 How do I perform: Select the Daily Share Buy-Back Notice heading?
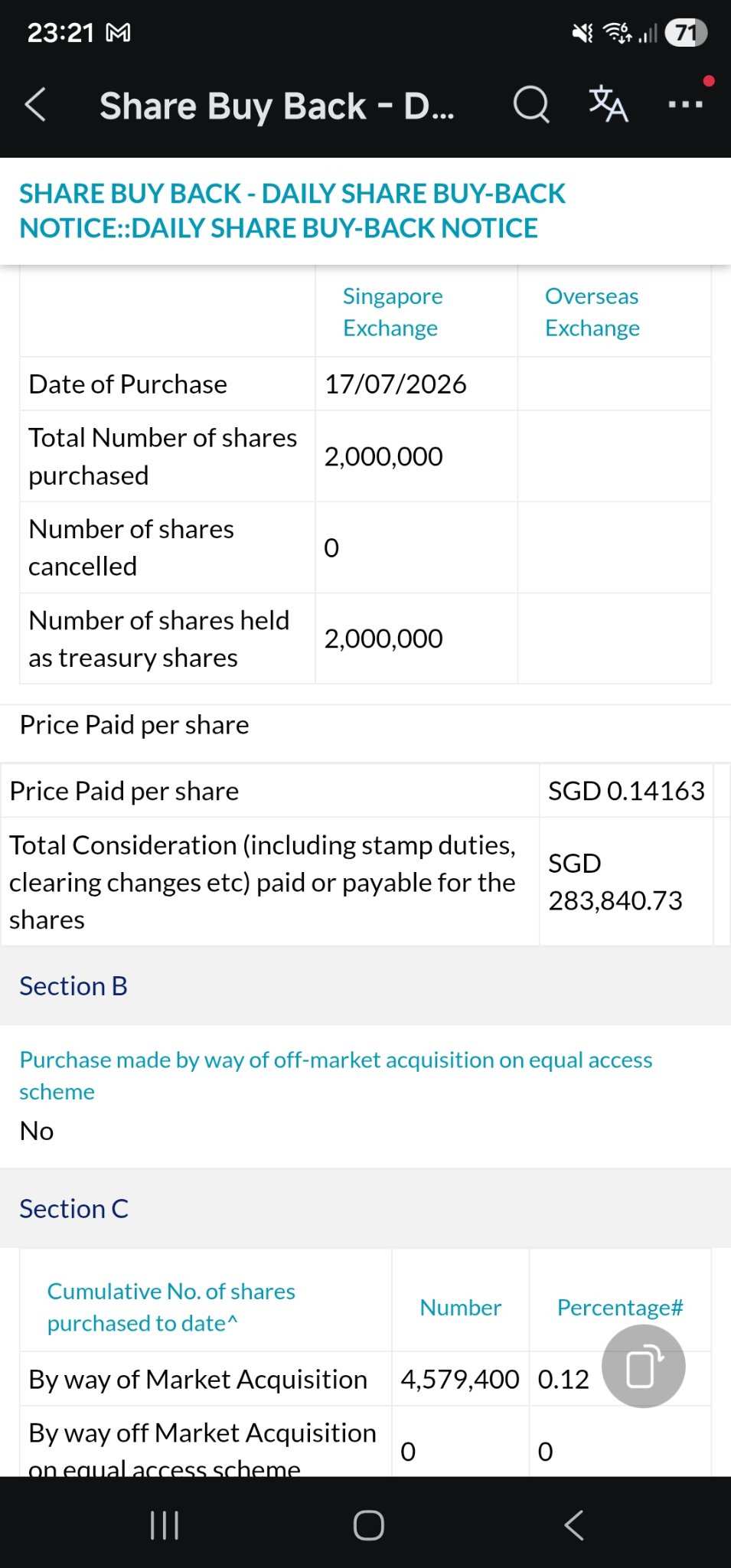pos(292,211)
